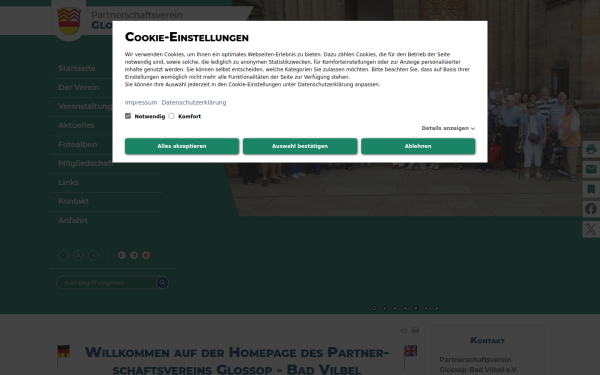Click the small mail icon above welcome heading
Viewport: 600px width, 375px height.
click(x=404, y=330)
